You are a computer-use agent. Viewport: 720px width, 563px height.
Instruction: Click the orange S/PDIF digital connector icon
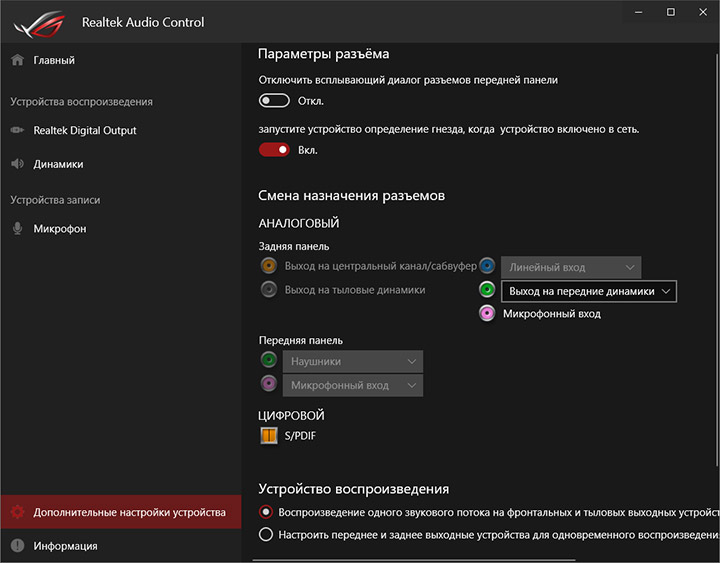pyautogui.click(x=268, y=435)
